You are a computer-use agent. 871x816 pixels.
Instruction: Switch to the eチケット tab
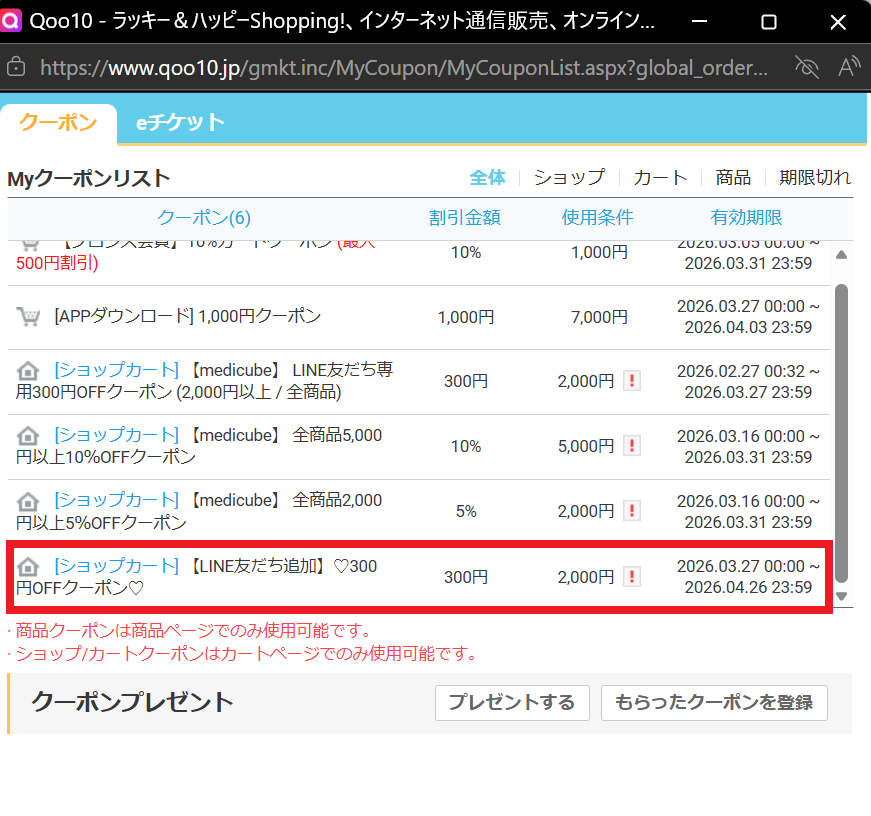click(180, 123)
